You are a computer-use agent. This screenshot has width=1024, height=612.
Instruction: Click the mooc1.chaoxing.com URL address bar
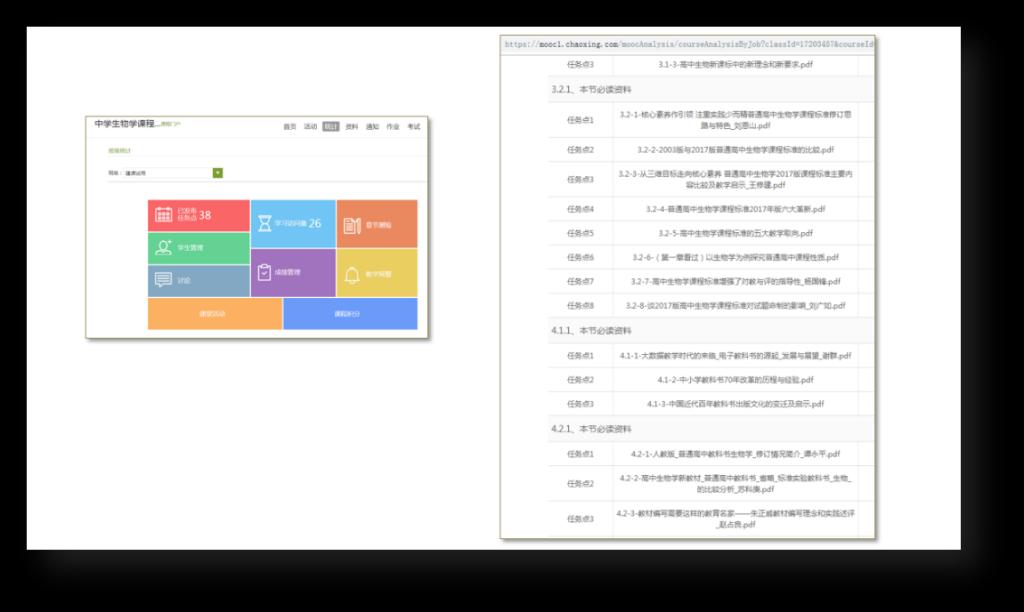[688, 45]
